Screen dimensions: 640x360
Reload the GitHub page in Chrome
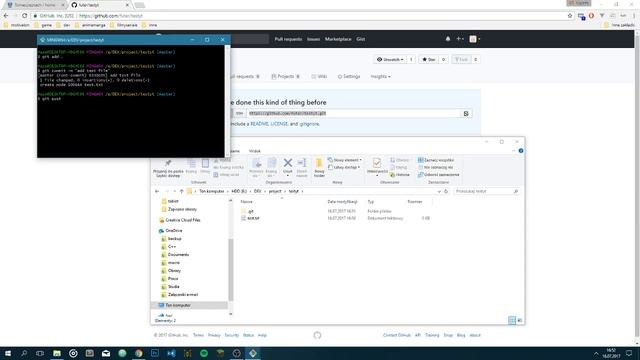click(x=24, y=16)
